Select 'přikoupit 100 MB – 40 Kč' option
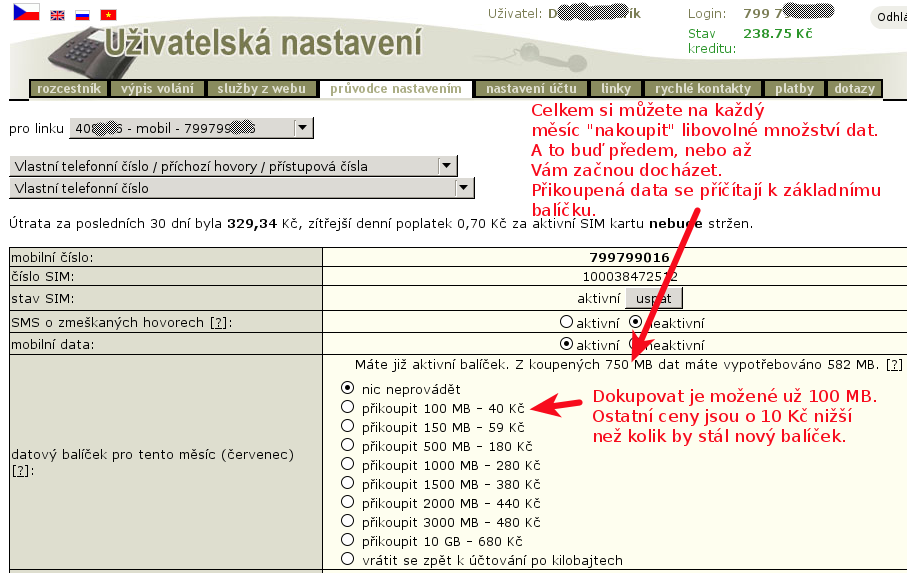This screenshot has height=573, width=907. click(348, 407)
